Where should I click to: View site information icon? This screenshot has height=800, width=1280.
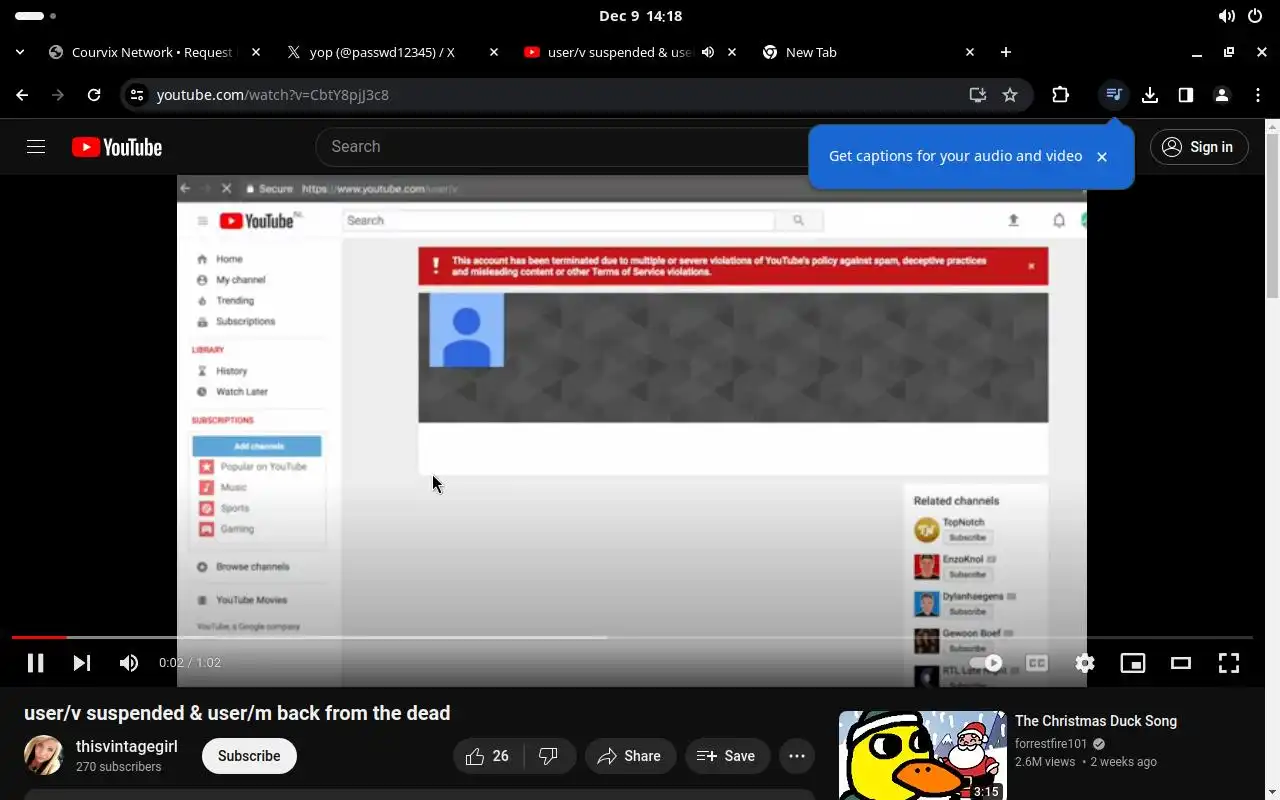tap(137, 95)
